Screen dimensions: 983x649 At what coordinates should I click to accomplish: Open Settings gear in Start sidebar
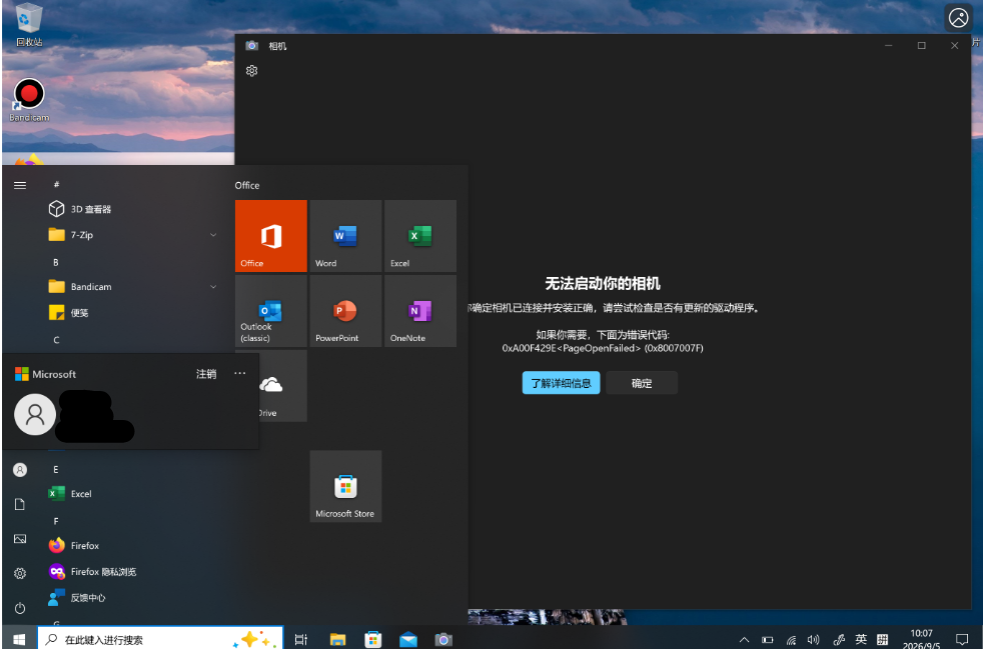point(20,573)
